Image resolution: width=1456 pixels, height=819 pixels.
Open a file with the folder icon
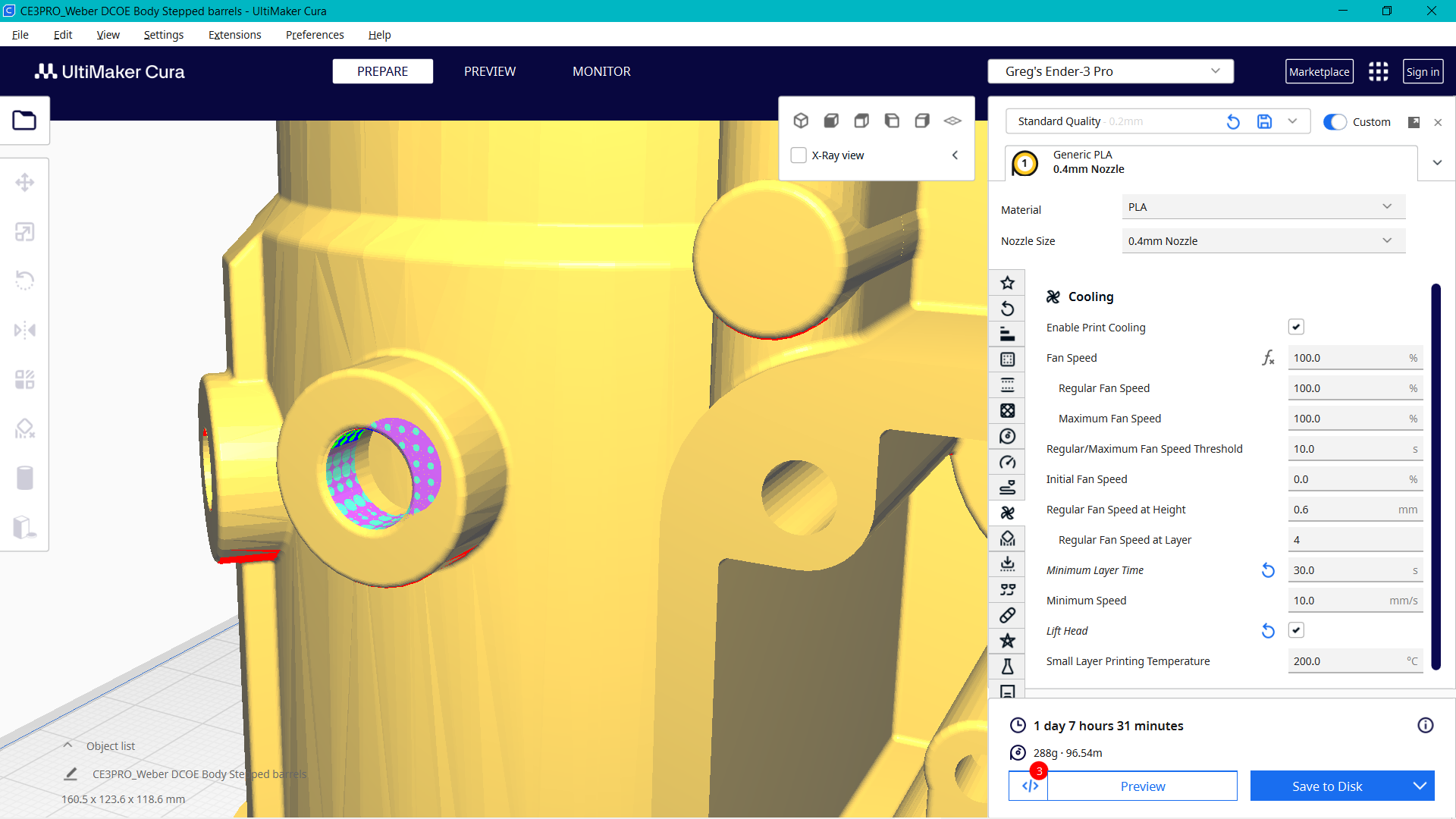25,120
